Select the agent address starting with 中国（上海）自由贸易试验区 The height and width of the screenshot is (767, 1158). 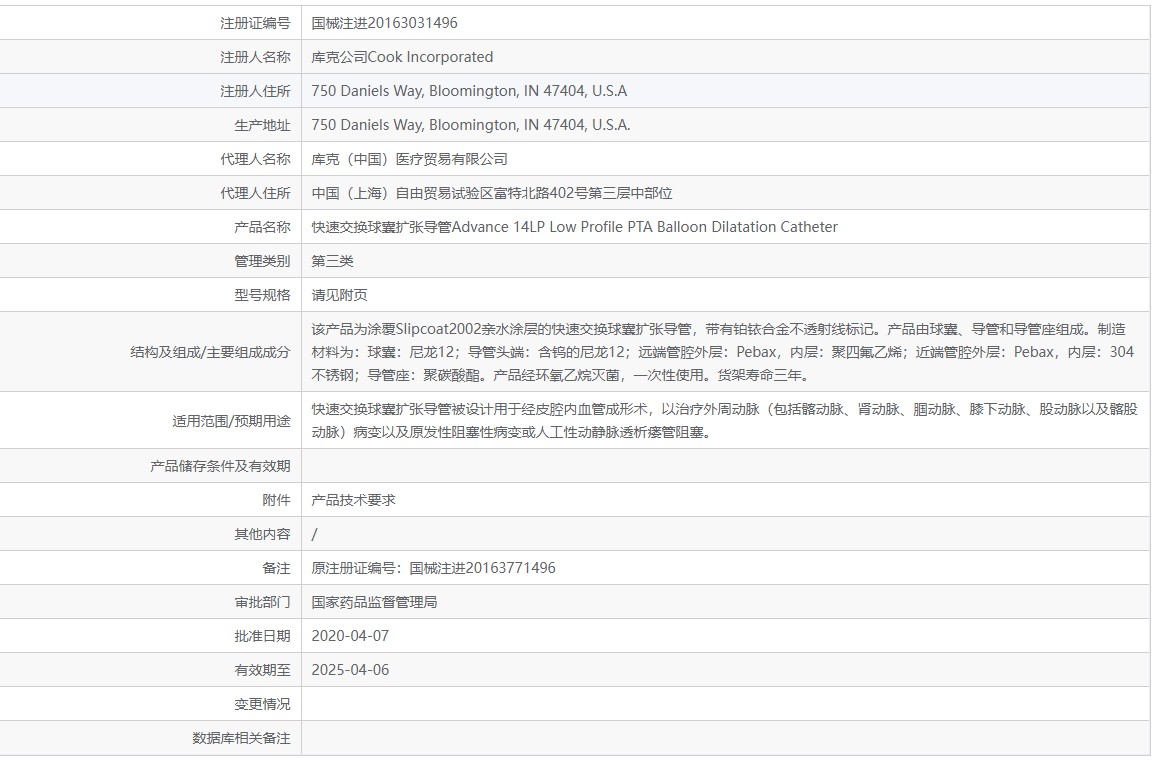(492, 193)
